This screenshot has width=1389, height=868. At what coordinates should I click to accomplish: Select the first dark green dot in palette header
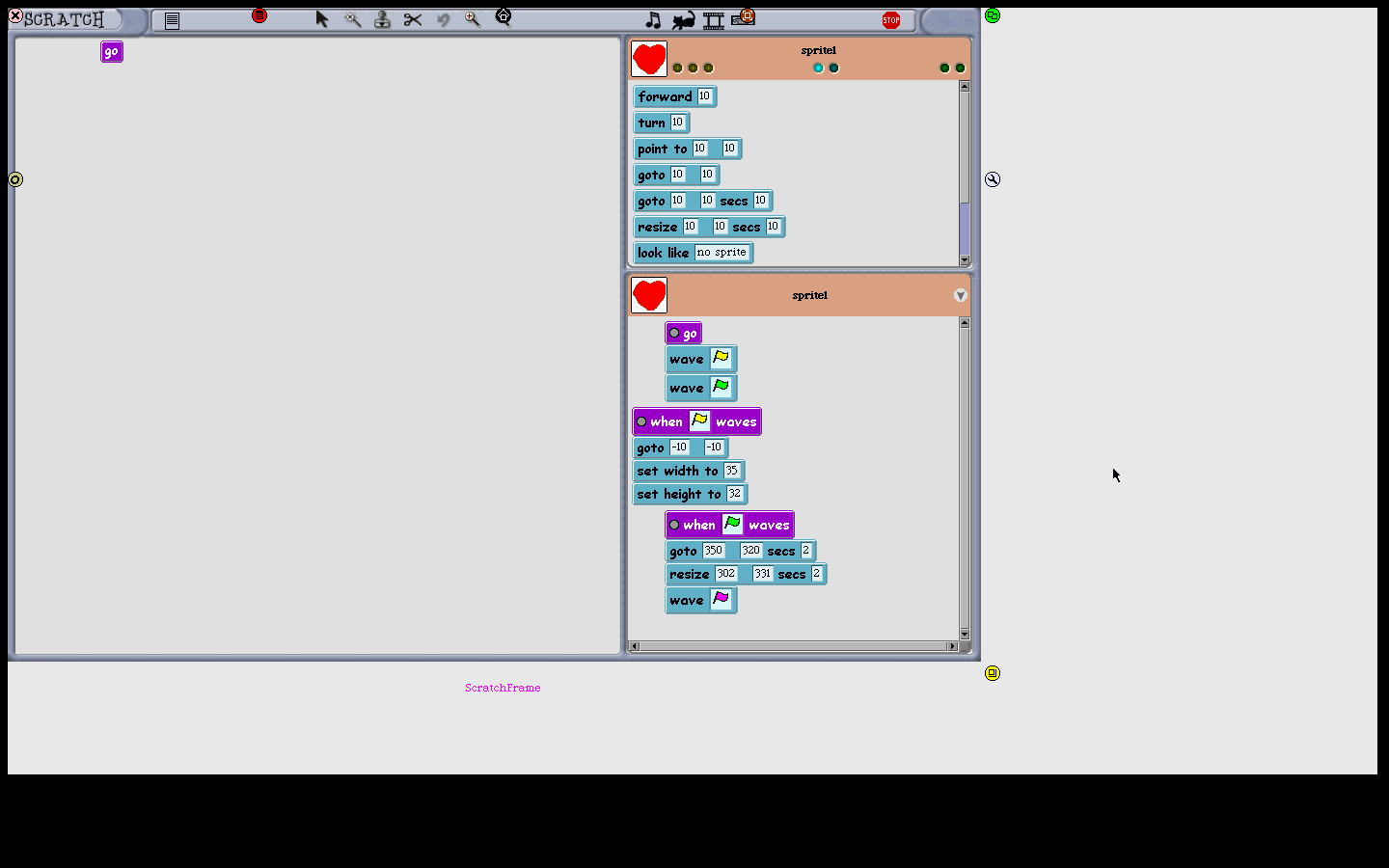tap(944, 68)
